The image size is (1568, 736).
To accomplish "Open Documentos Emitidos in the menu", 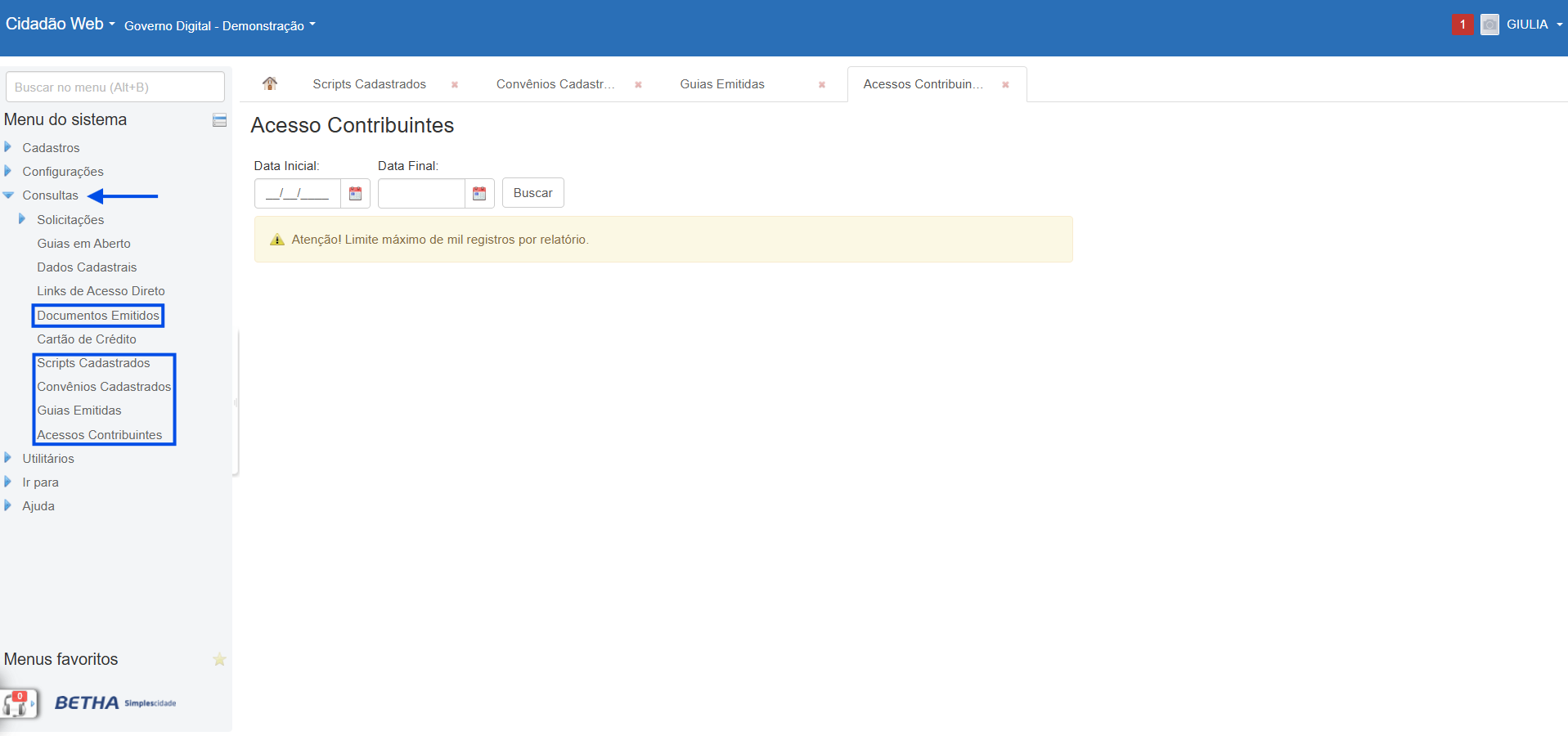I will tap(98, 316).
